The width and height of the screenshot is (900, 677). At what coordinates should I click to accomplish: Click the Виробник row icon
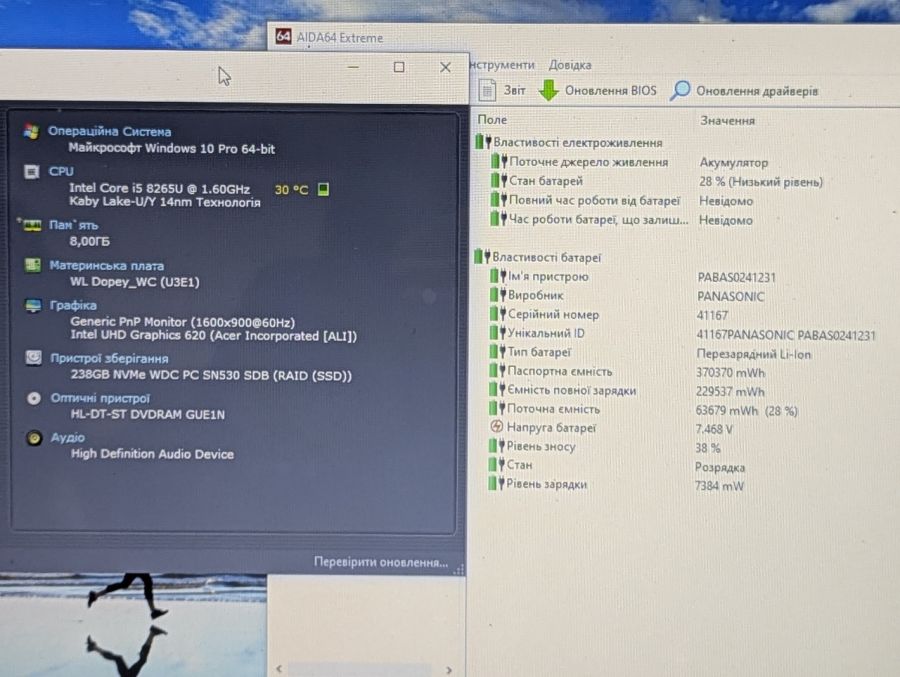498,295
